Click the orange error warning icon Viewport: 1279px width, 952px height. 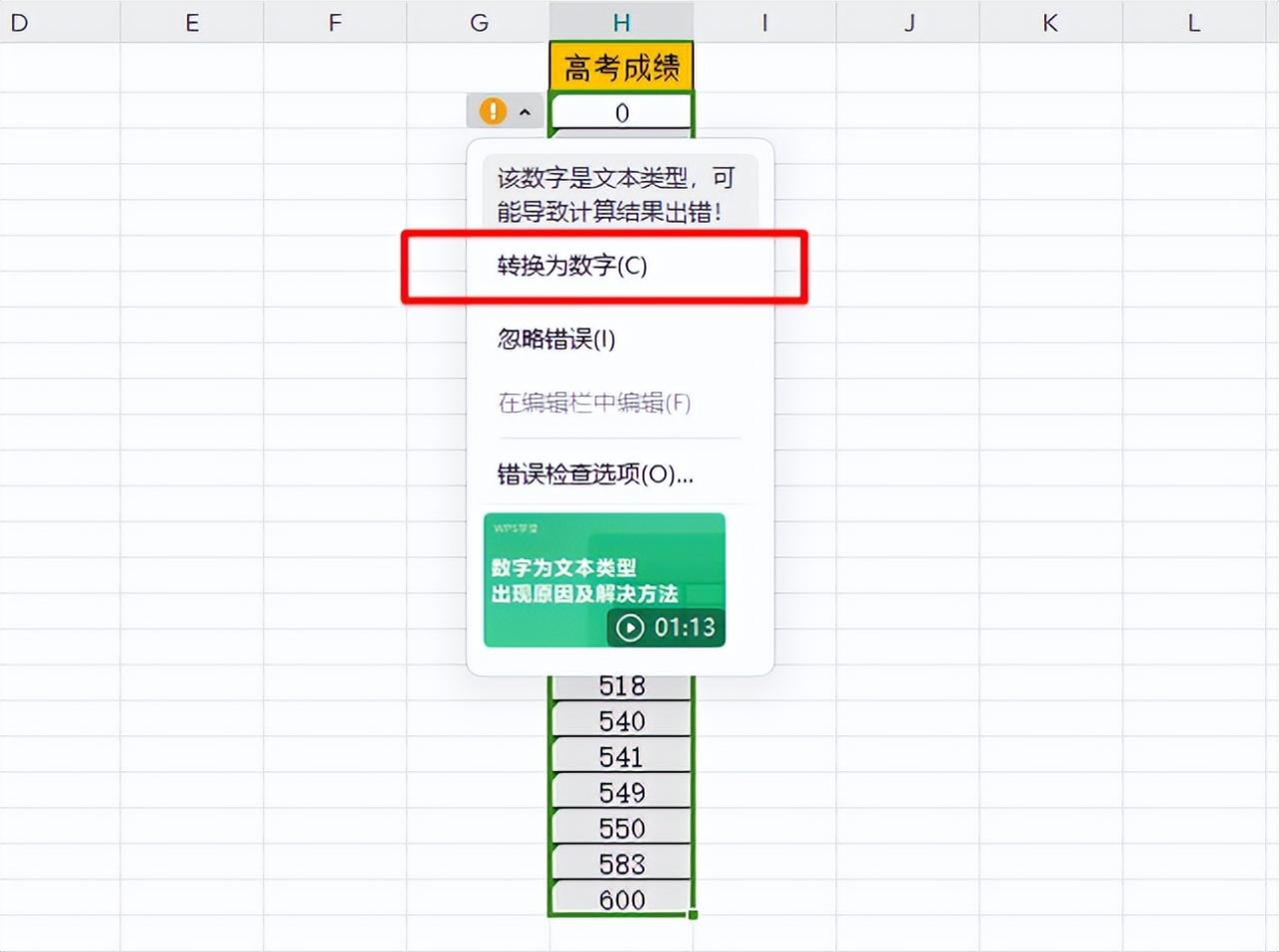493,111
